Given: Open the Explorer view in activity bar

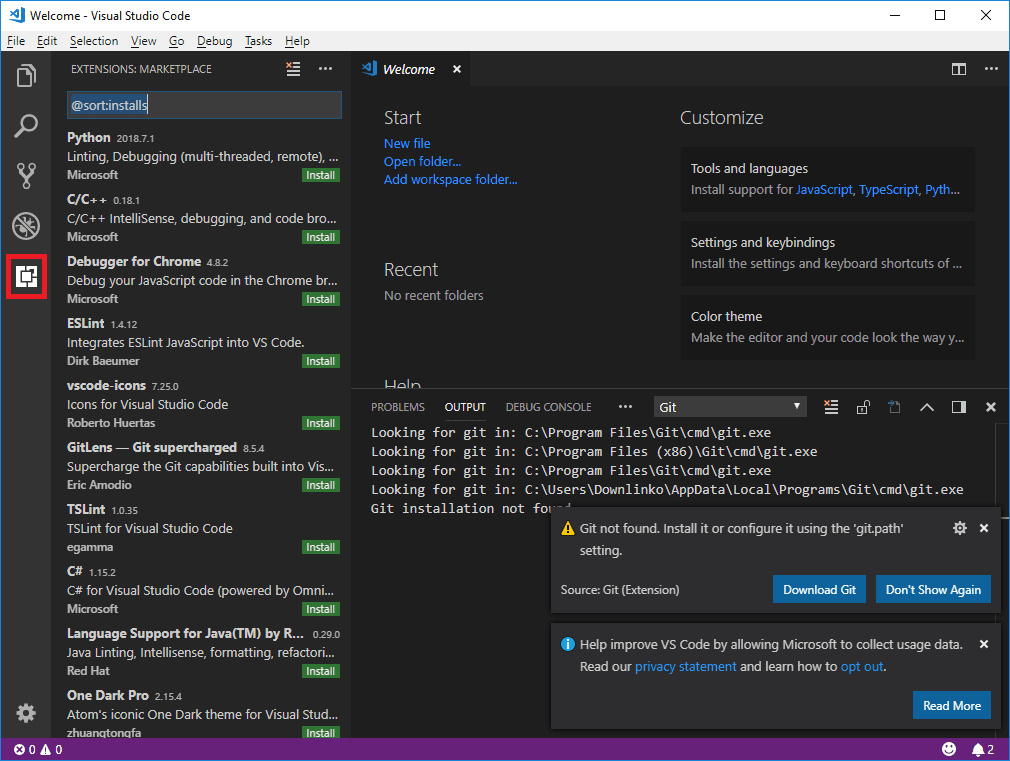Looking at the screenshot, I should [26, 76].
